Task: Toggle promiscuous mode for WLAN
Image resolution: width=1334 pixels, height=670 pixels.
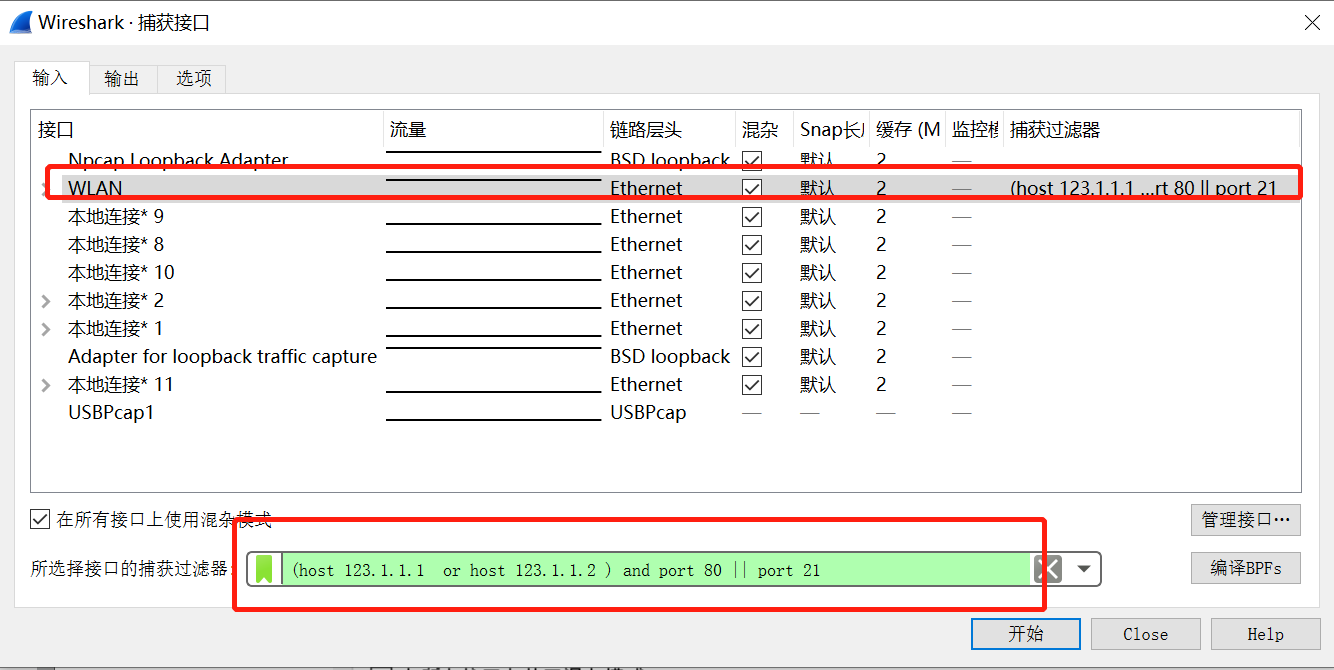Action: coord(752,188)
